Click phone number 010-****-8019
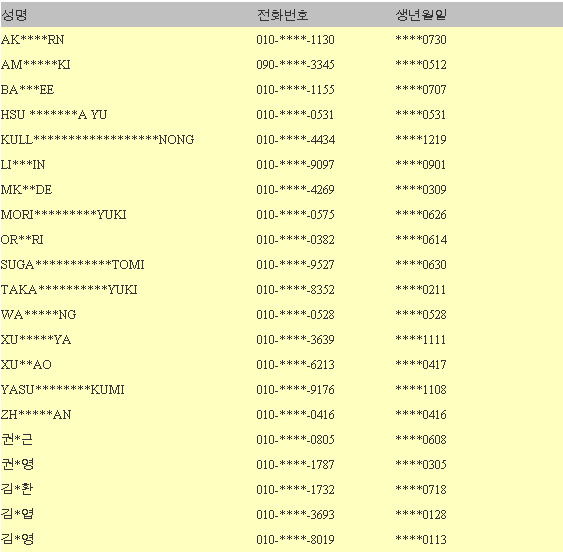 (x=296, y=539)
